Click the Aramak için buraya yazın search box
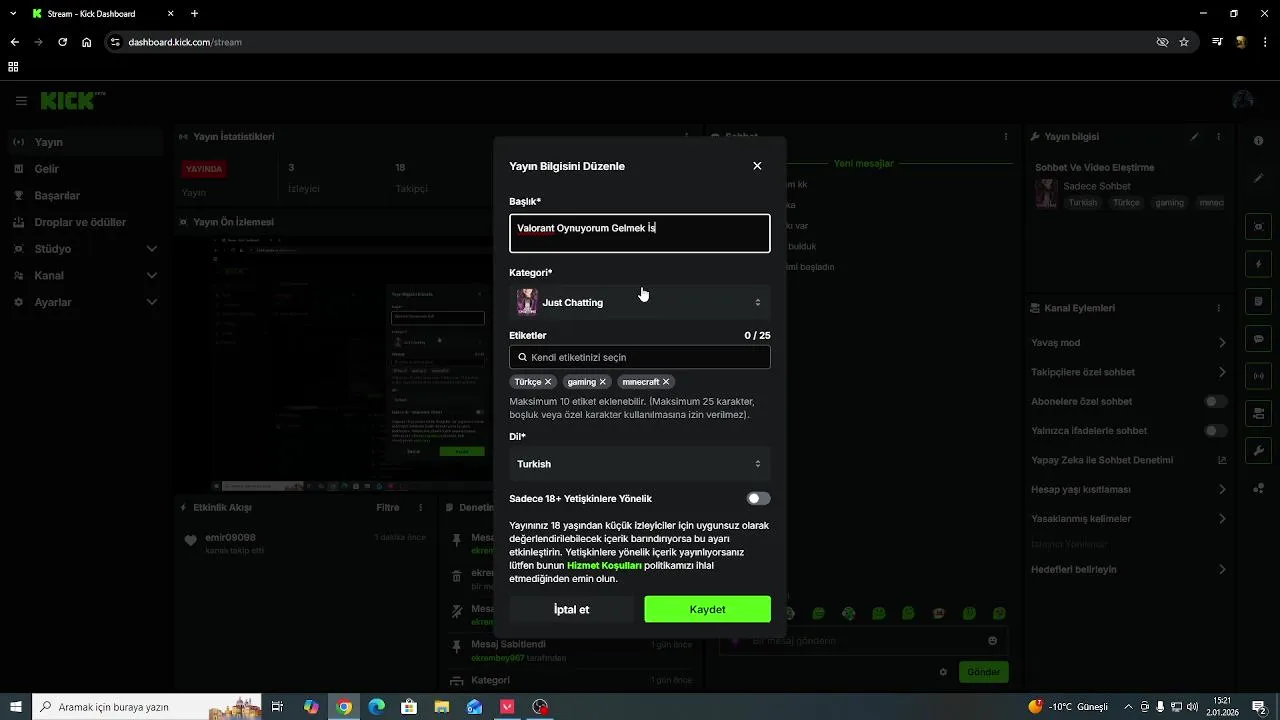This screenshot has width=1280, height=720. pos(147,707)
